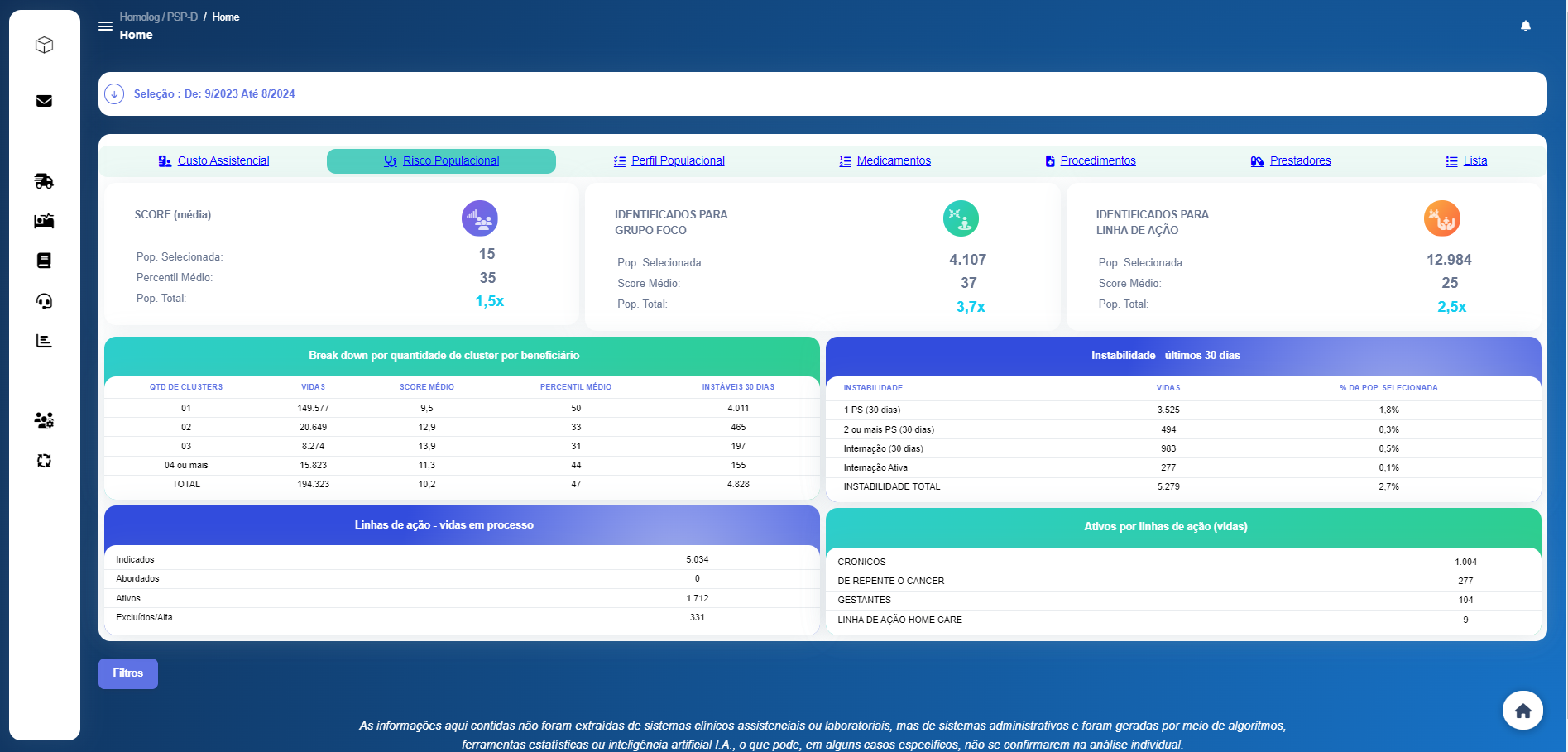The width and height of the screenshot is (1568, 752).
Task: Click the round home floating button
Action: [1522, 711]
